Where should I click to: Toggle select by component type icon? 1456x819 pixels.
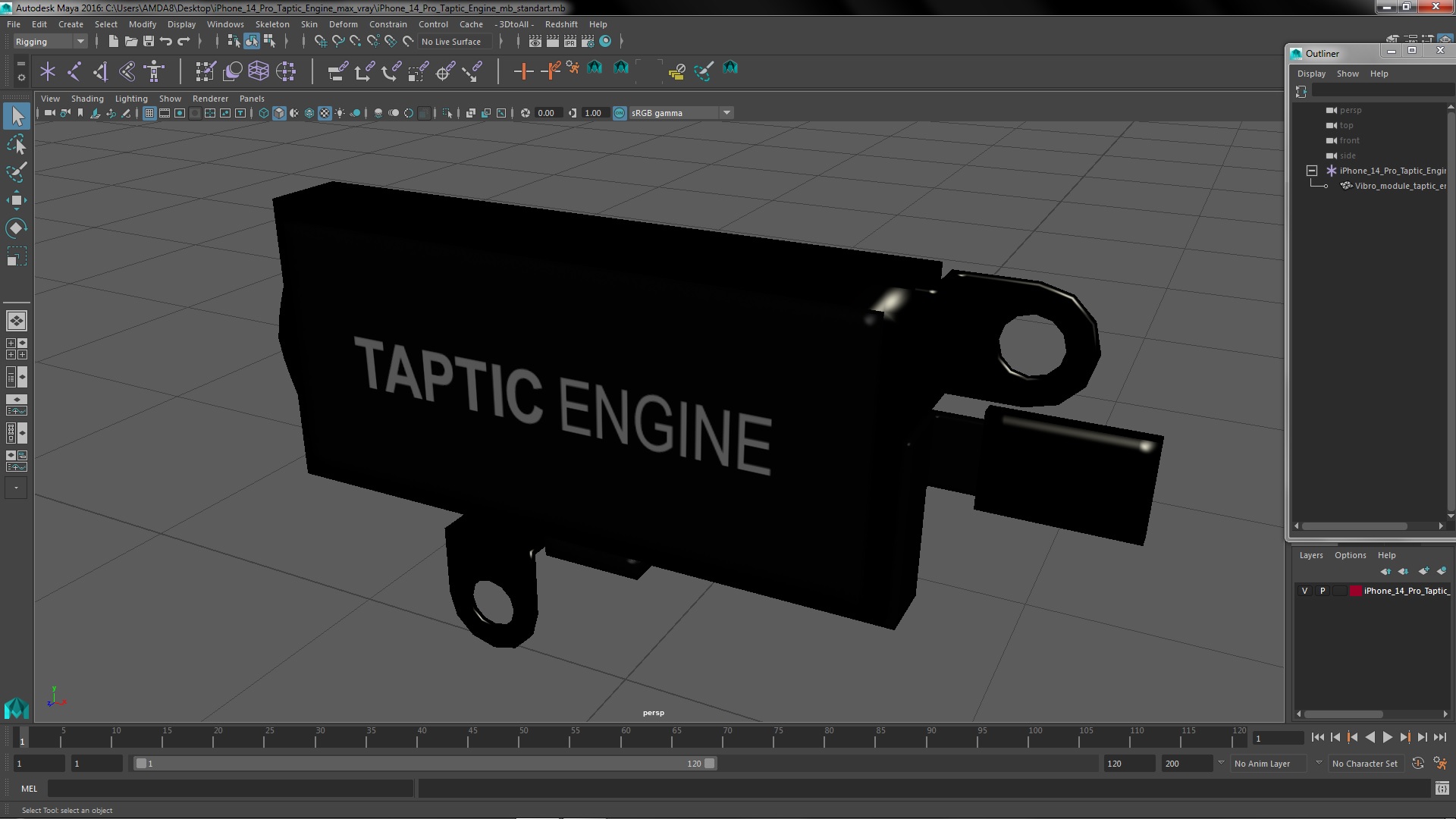(x=268, y=41)
